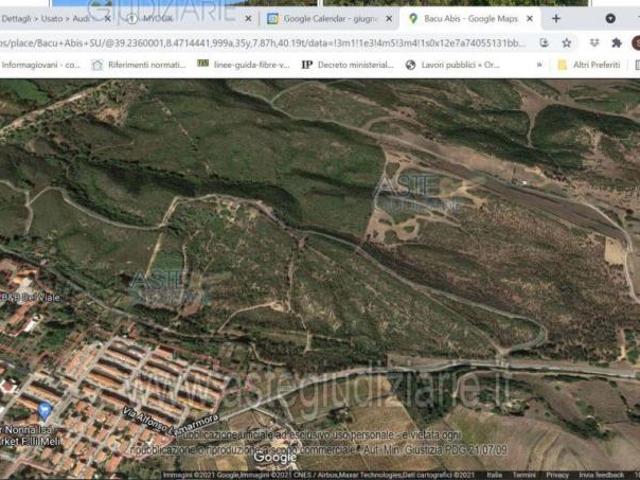Open the linee-guida-fibre bookmark
Image resolution: width=640 pixels, height=480 pixels.
(x=244, y=64)
